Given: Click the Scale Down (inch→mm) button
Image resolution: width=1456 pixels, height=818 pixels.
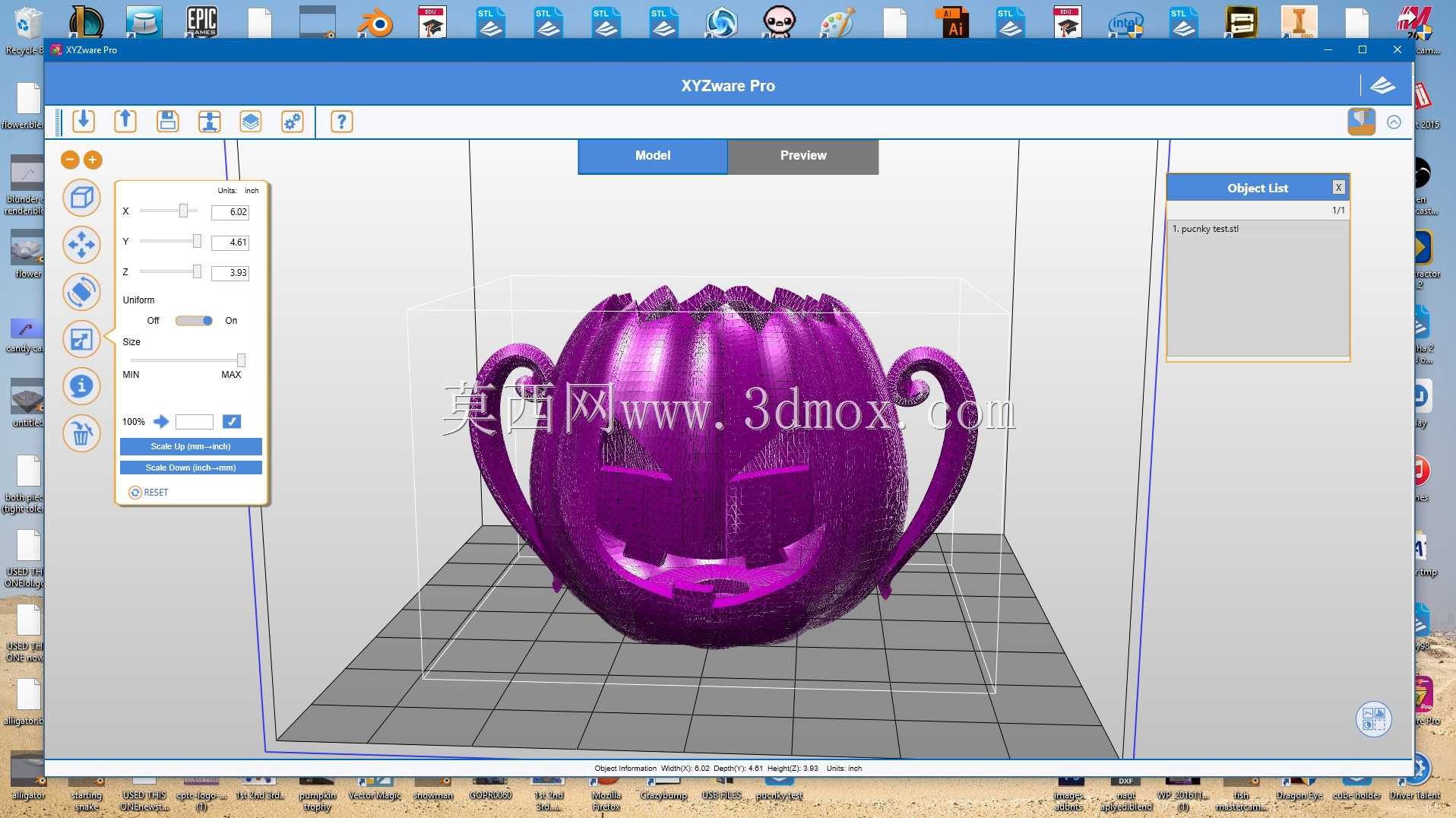Looking at the screenshot, I should click(191, 468).
